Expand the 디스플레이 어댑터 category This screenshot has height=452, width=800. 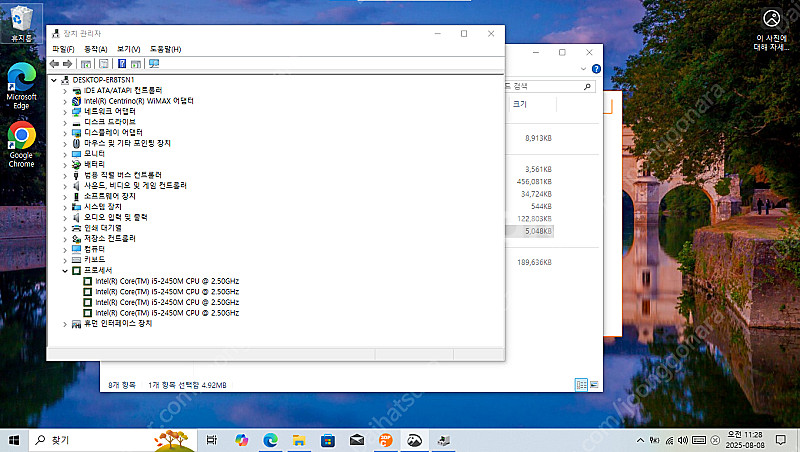tap(66, 132)
